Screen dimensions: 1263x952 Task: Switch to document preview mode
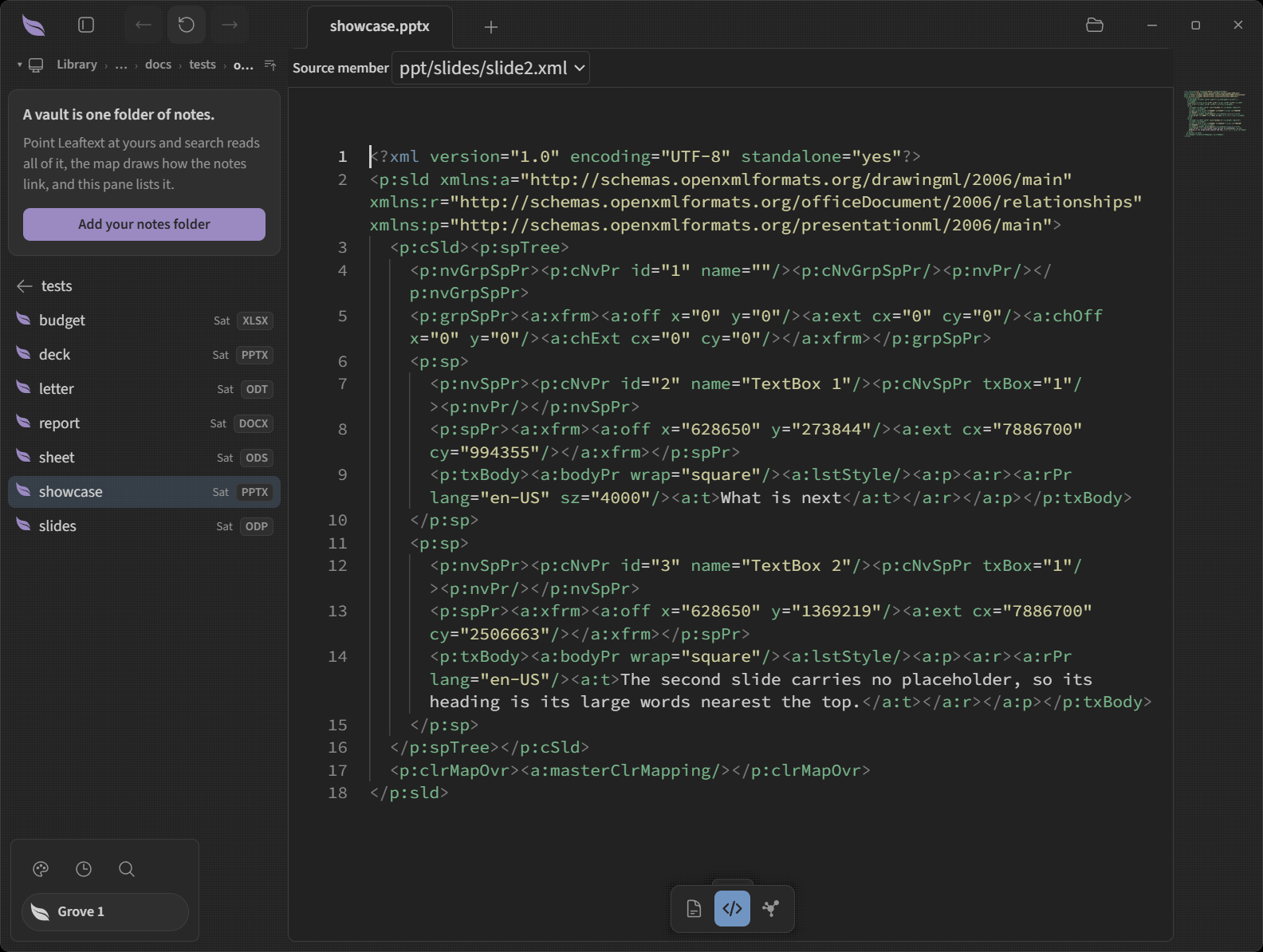[694, 909]
